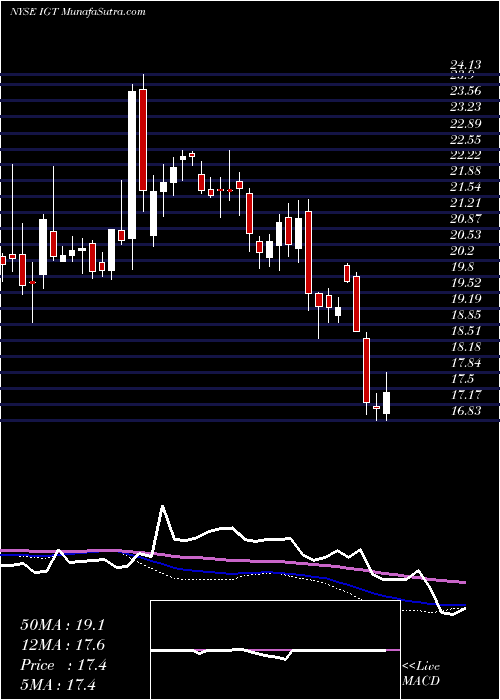This screenshot has height=700, width=500.
Task: Click the 17.5 price axis label
Action: tap(462, 379)
